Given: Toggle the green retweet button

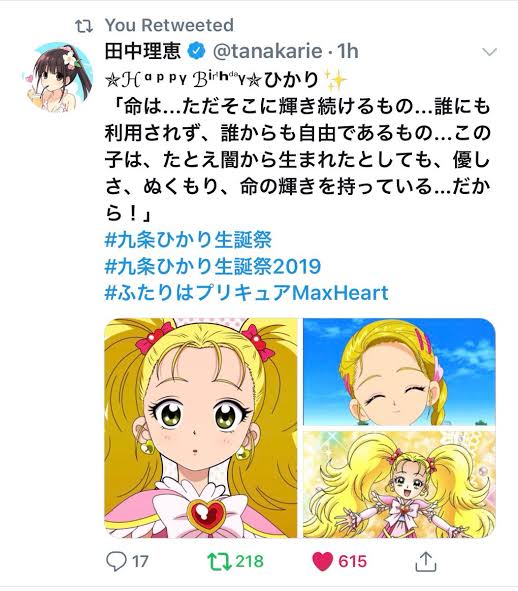Looking at the screenshot, I should pos(219,561).
